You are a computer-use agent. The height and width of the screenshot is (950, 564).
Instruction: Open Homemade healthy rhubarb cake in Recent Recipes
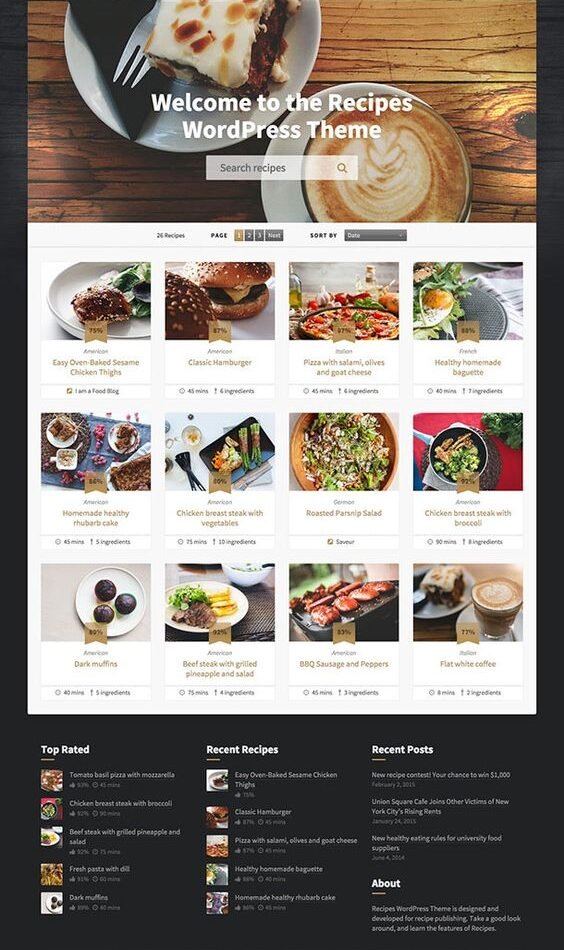(285, 897)
